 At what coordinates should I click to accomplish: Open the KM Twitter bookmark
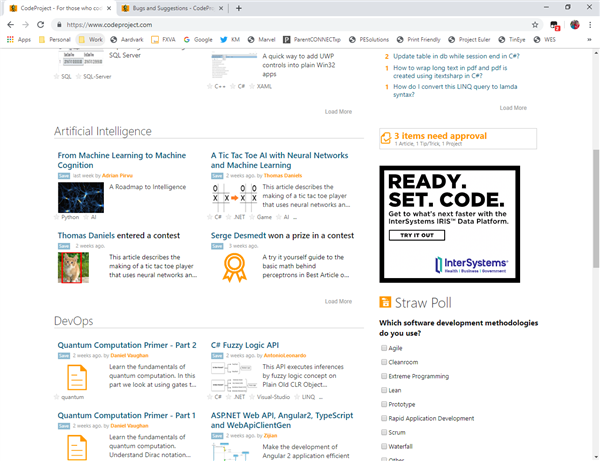(230, 39)
